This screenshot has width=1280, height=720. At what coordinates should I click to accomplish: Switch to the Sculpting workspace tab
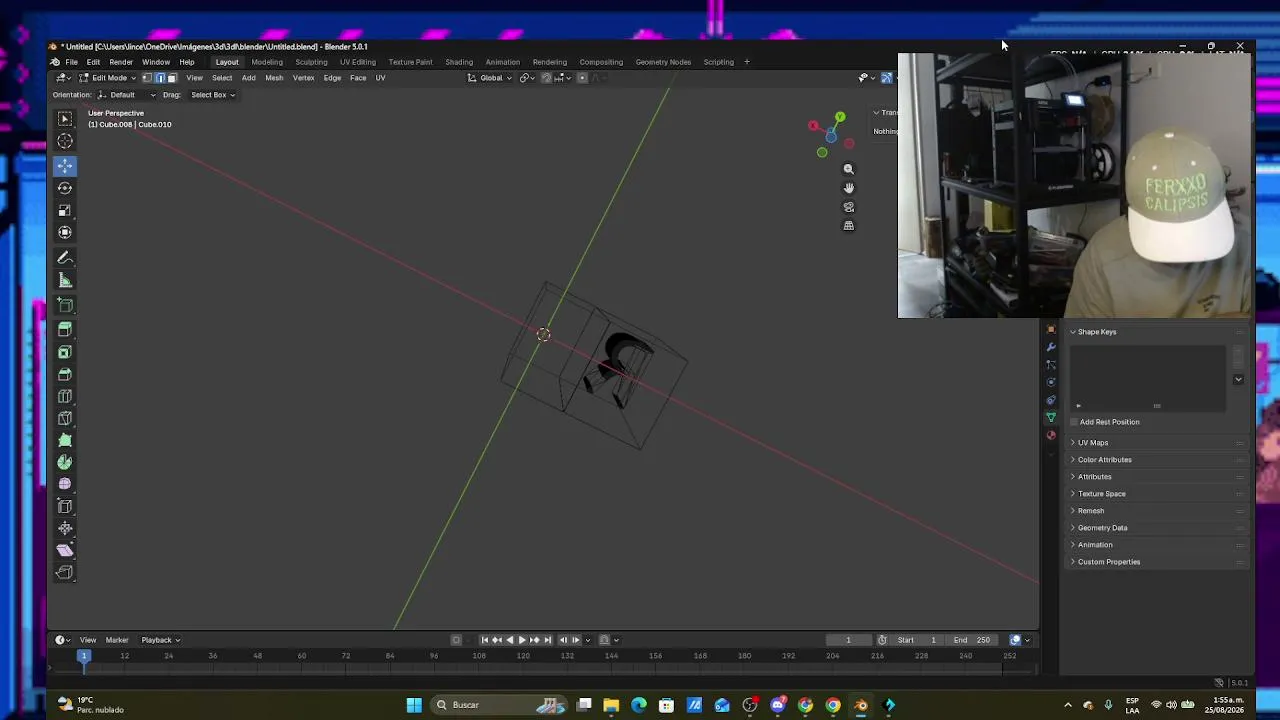click(311, 62)
